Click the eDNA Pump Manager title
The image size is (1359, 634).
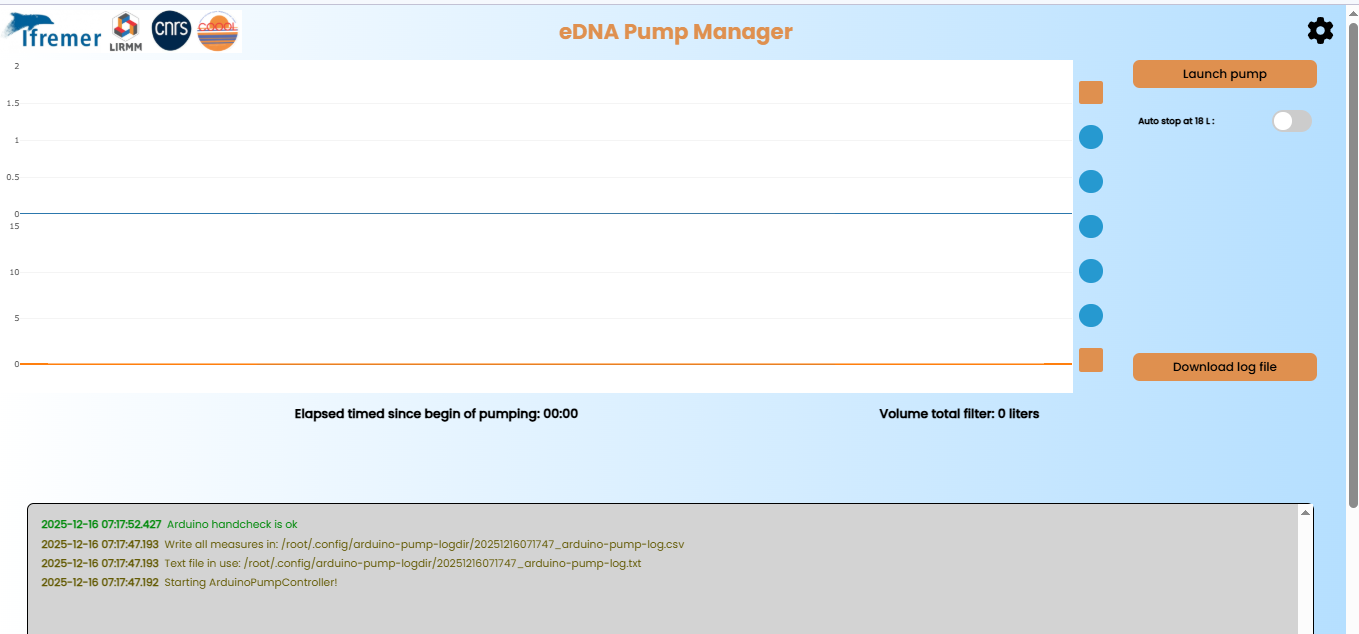click(675, 32)
